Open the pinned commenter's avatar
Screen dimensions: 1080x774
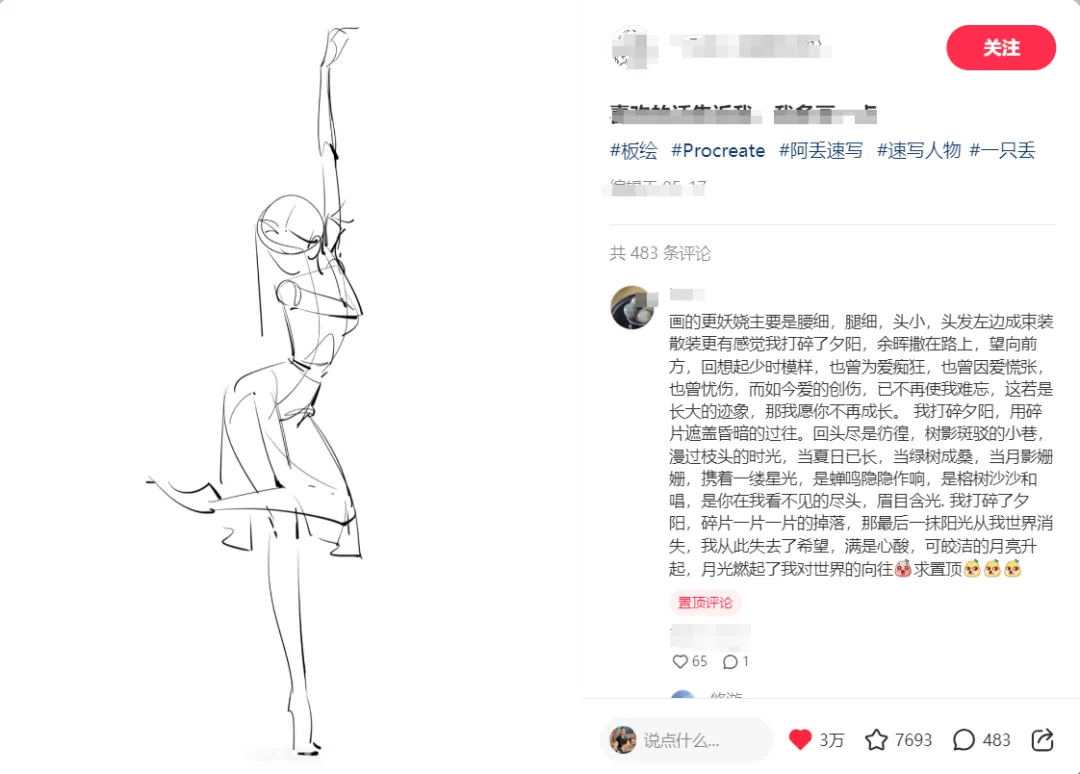[632, 308]
